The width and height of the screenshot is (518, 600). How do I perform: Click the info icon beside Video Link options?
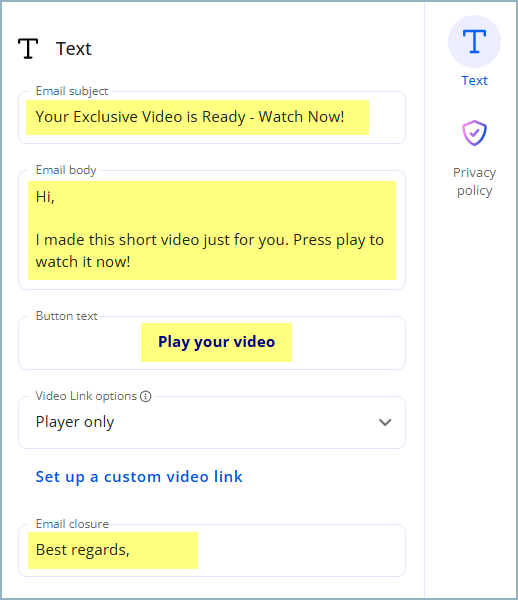pyautogui.click(x=145, y=396)
